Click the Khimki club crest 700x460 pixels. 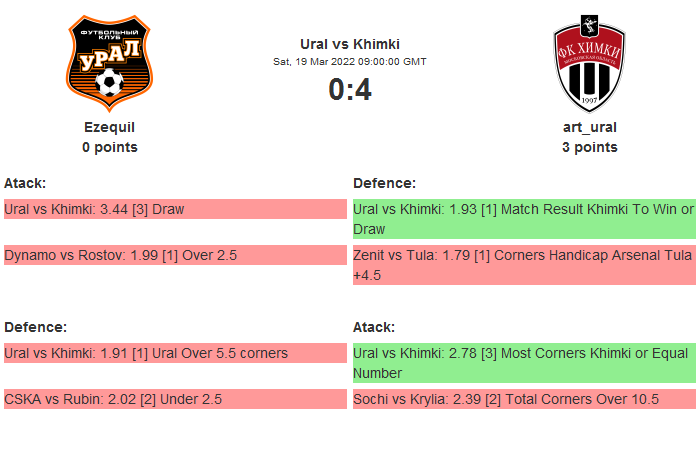point(589,64)
